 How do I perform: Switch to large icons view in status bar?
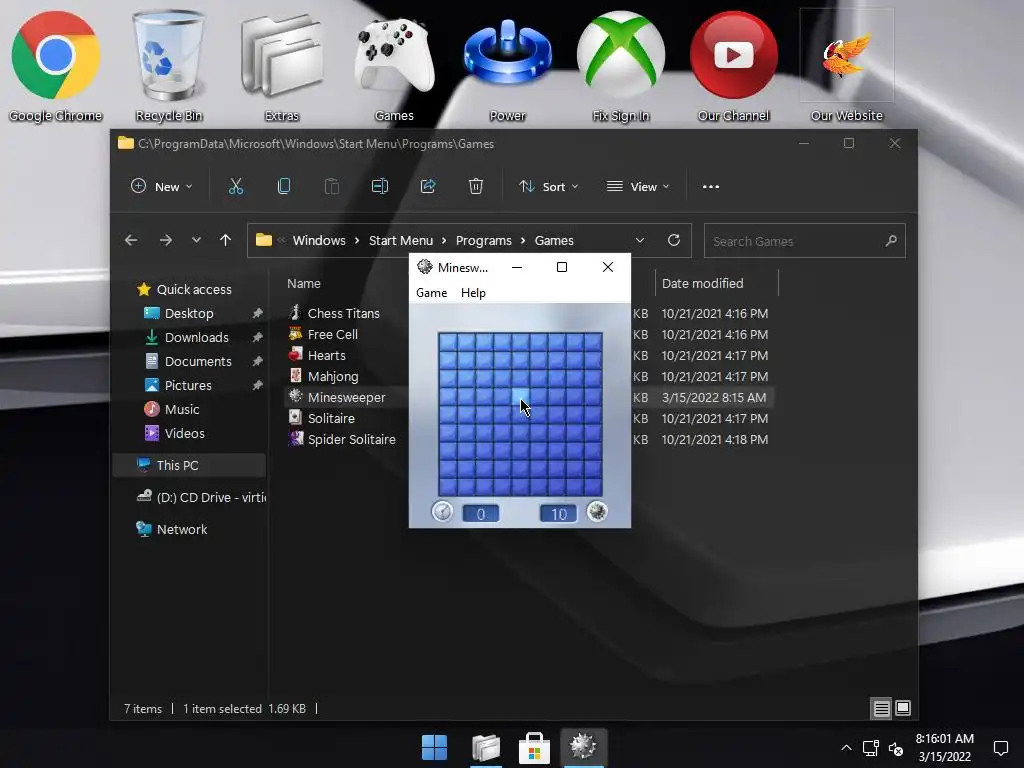[903, 709]
